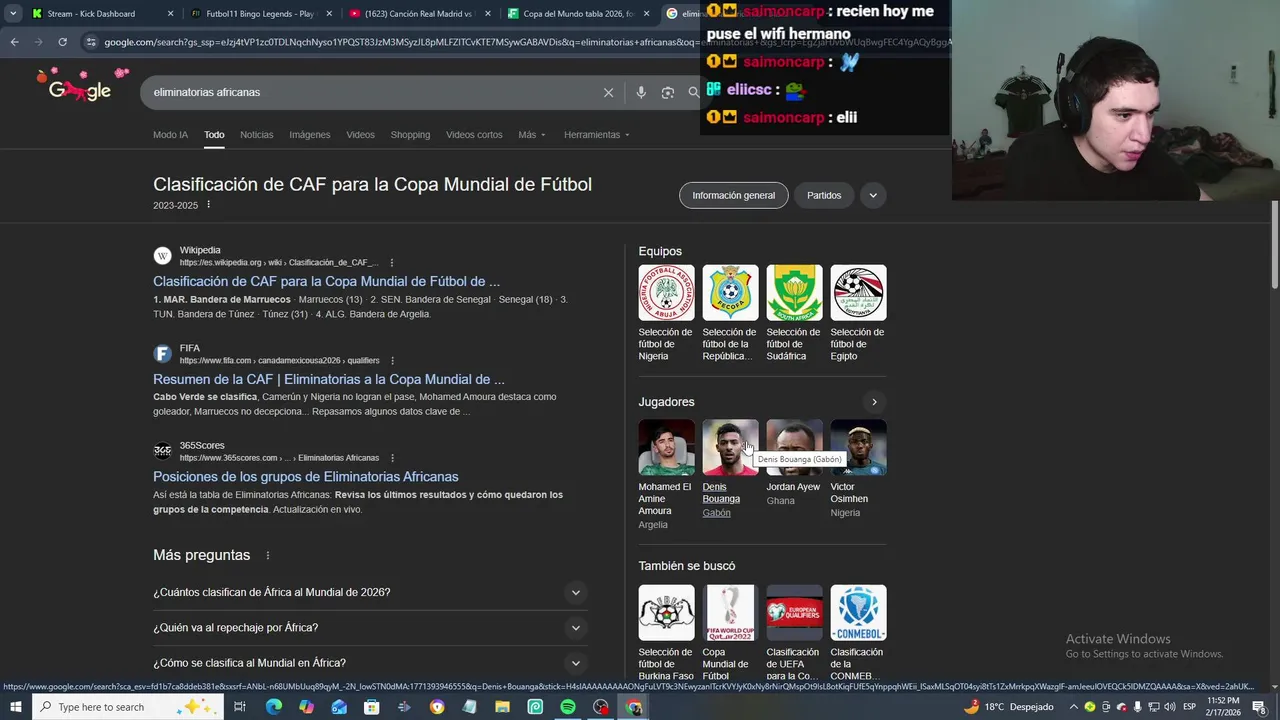Click the Información general chip

(x=734, y=195)
